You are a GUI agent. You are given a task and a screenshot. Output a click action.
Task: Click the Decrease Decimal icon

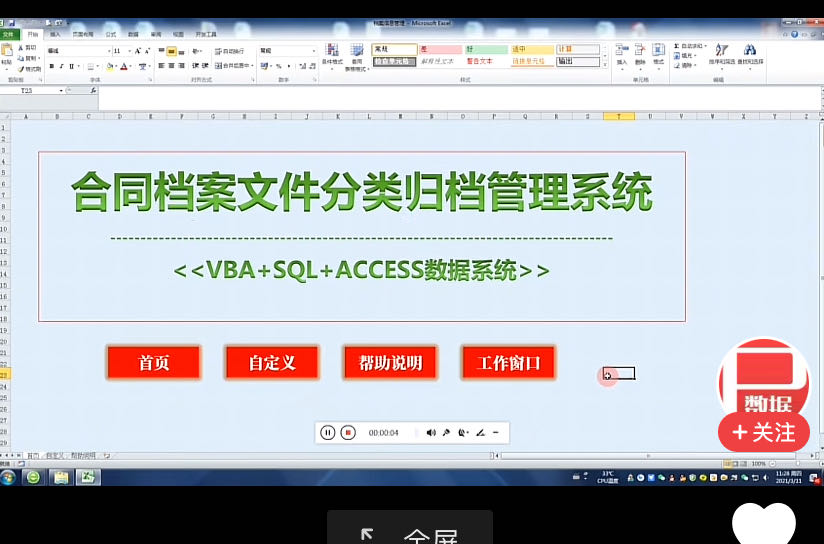click(x=312, y=66)
